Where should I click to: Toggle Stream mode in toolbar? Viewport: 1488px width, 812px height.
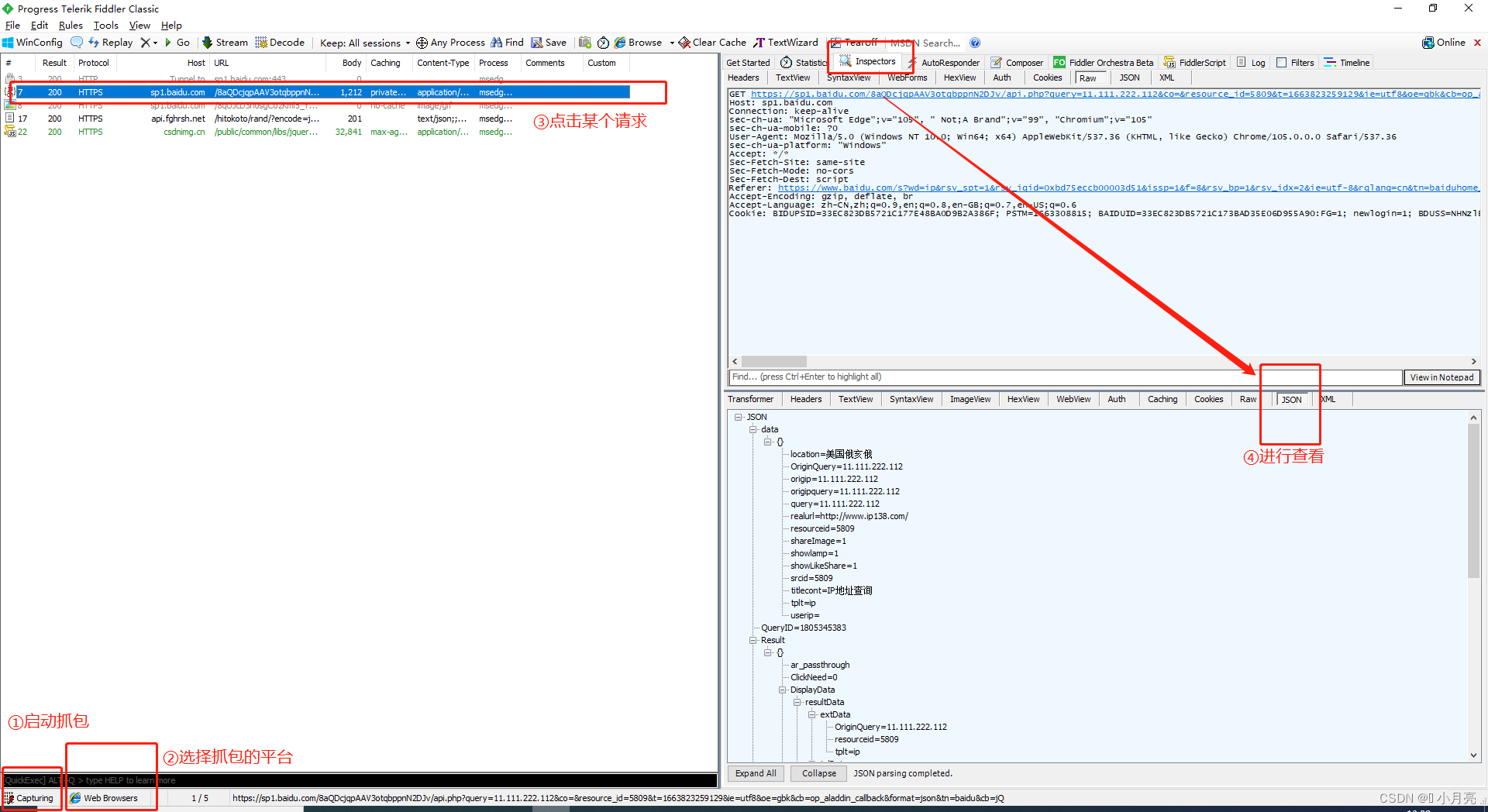click(x=225, y=43)
